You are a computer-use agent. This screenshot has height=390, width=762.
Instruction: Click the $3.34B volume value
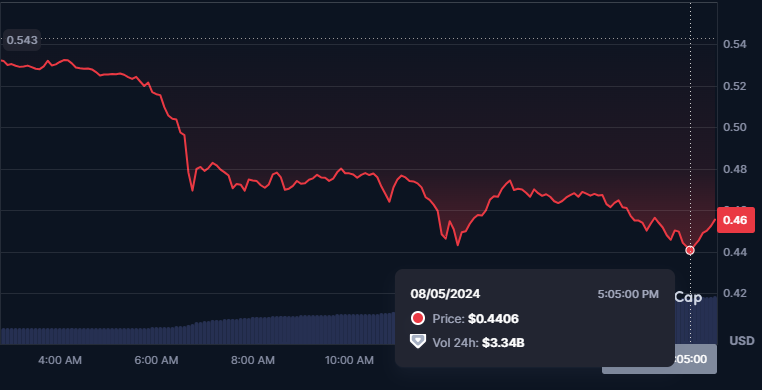(503, 343)
